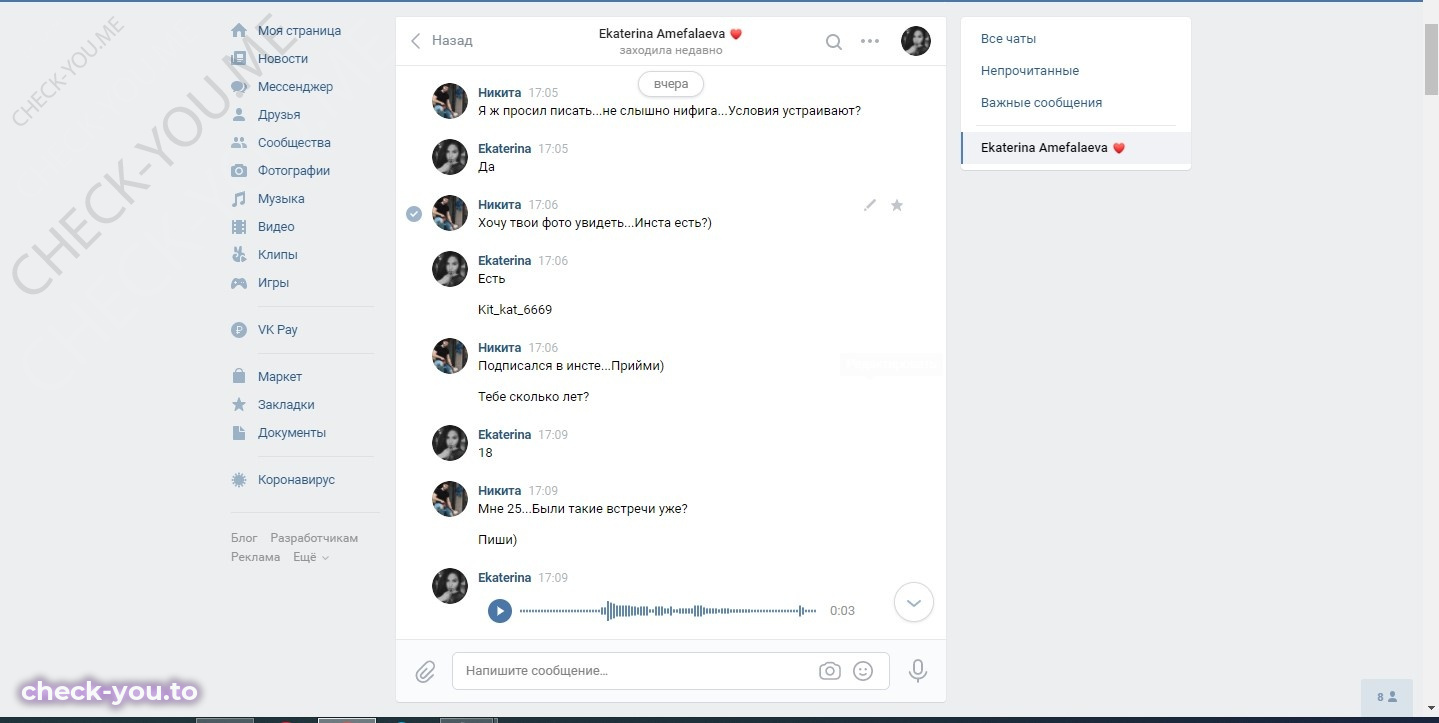
Task: Click the вчера date badge
Action: click(671, 84)
